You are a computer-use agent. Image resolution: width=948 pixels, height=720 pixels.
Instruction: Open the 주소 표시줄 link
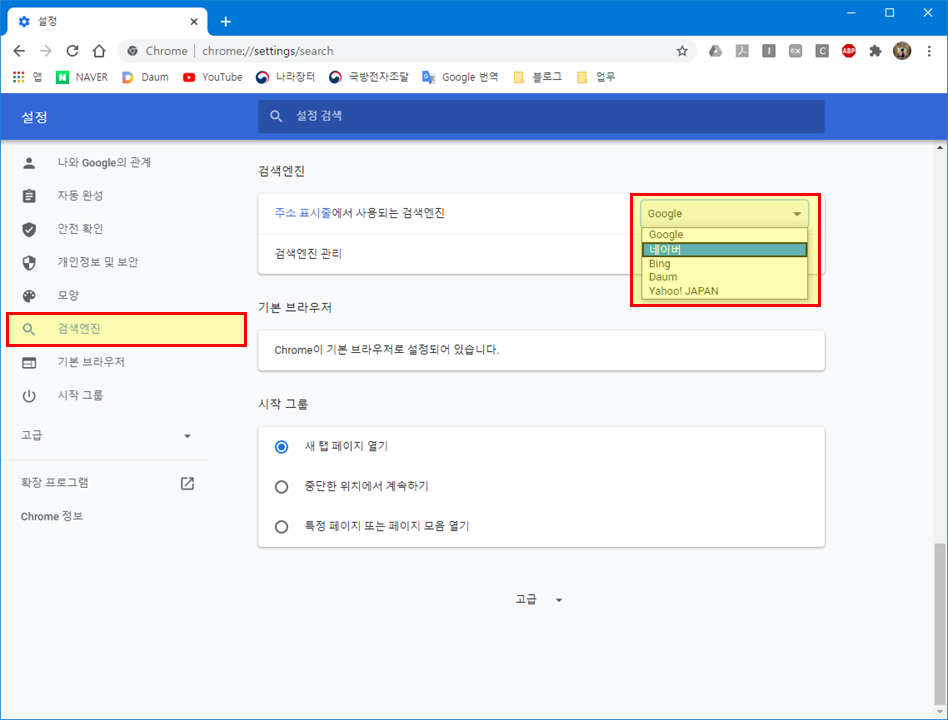pyautogui.click(x=303, y=213)
